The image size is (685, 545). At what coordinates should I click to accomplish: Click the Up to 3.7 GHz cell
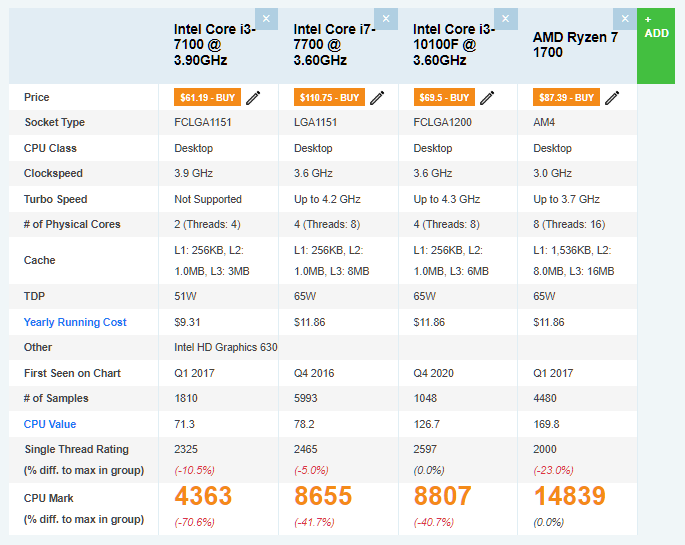pyautogui.click(x=567, y=199)
